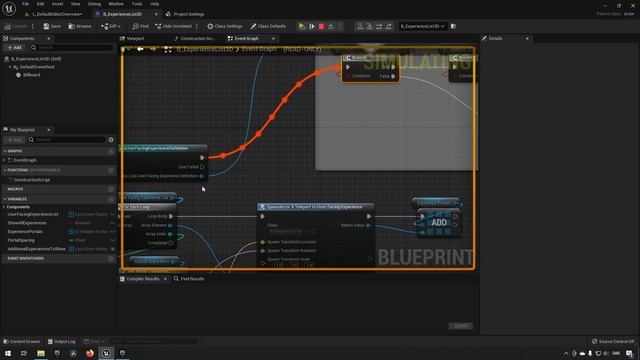Viewport: 640px width, 360px height.
Task: Collapse the GRAPHS section
Action: pos(5,151)
